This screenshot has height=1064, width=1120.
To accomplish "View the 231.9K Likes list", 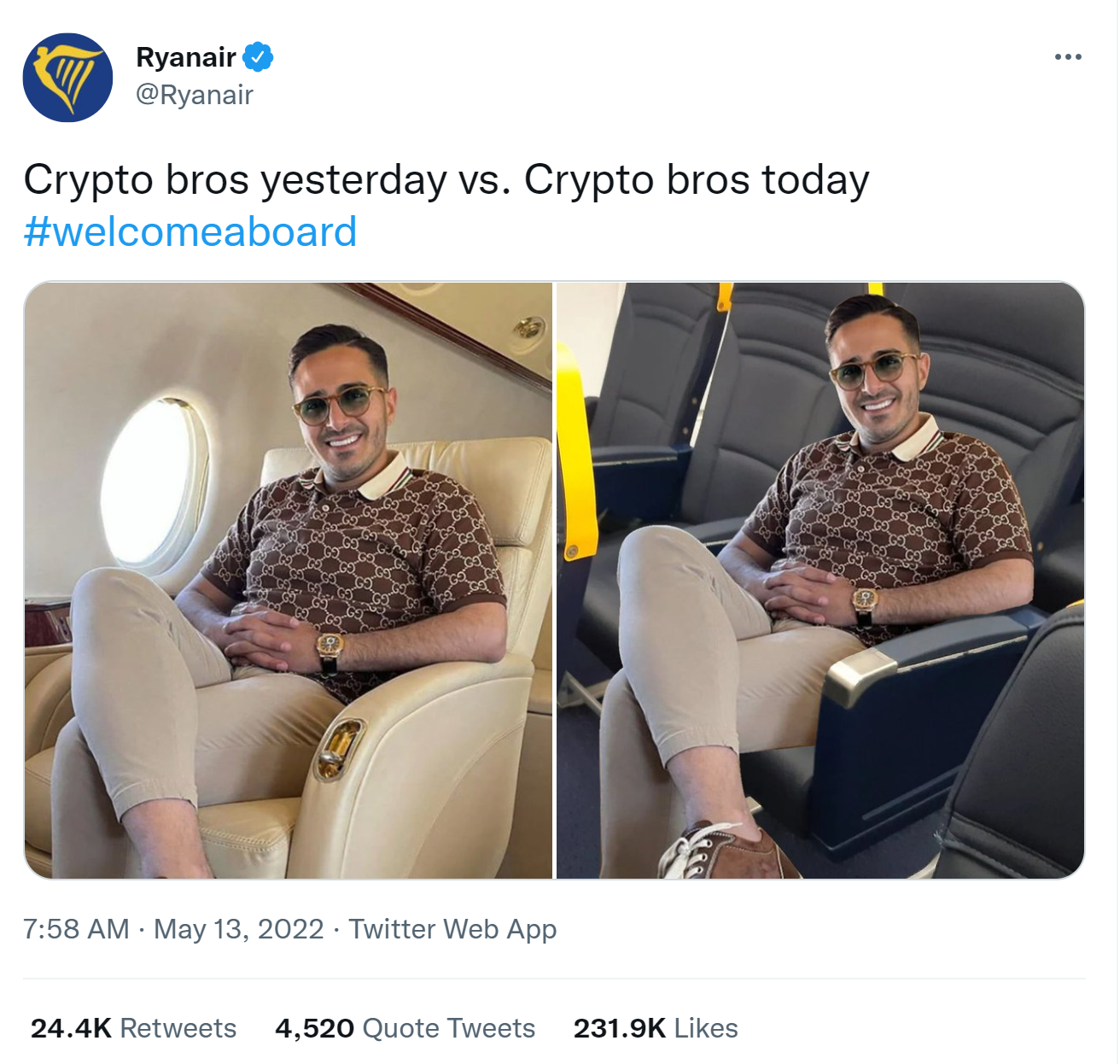I will coord(656,1028).
